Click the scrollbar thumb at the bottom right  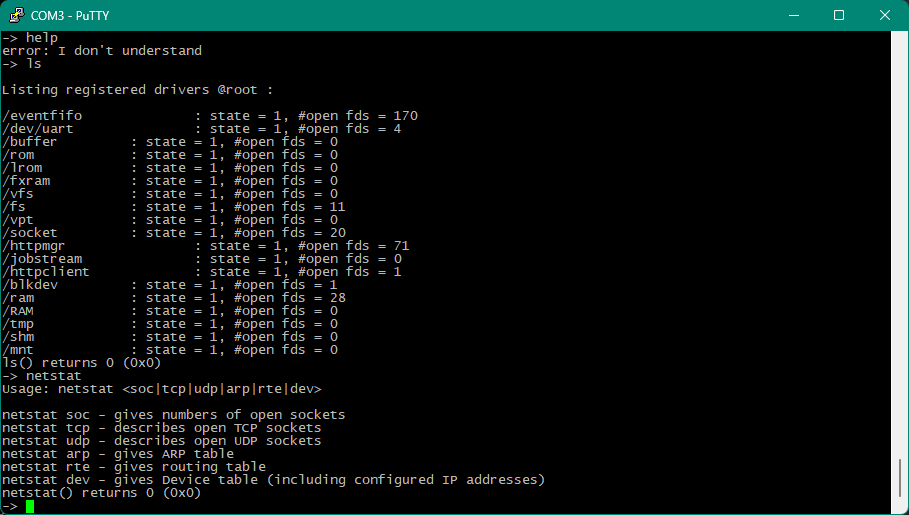coord(901,482)
